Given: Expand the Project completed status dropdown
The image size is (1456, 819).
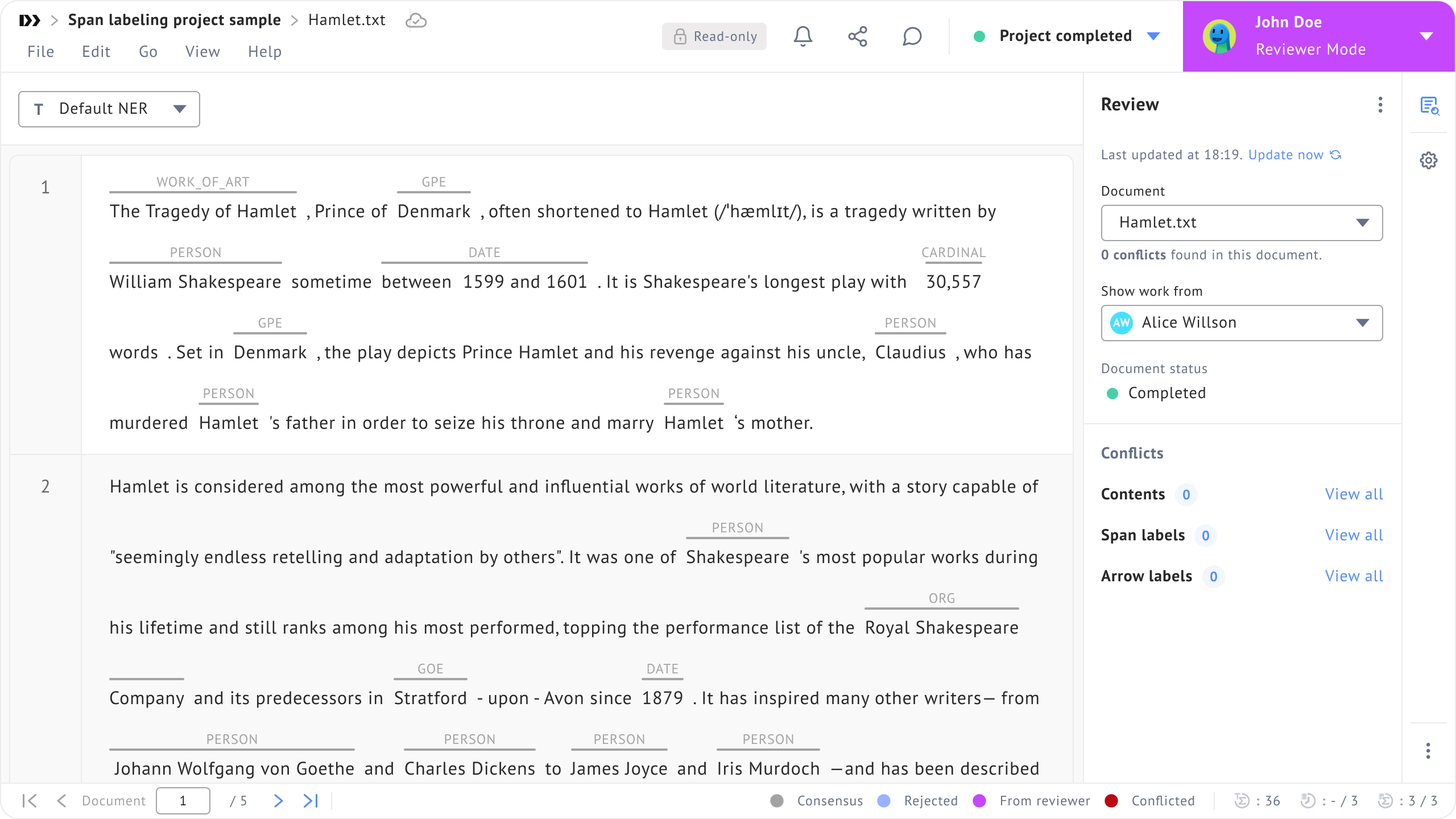Looking at the screenshot, I should pyautogui.click(x=1153, y=36).
